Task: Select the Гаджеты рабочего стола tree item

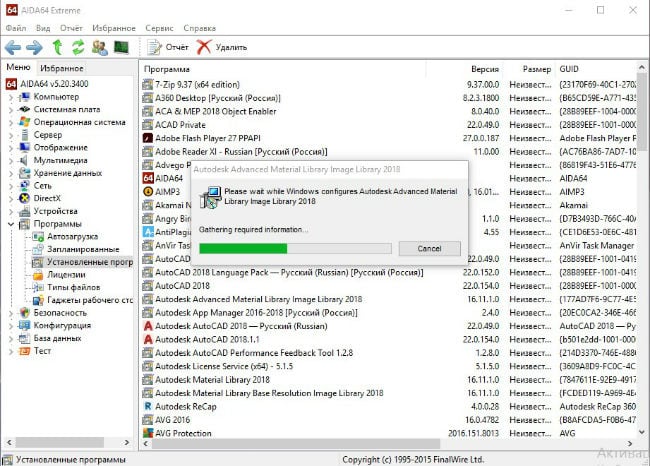Action: [x=90, y=300]
